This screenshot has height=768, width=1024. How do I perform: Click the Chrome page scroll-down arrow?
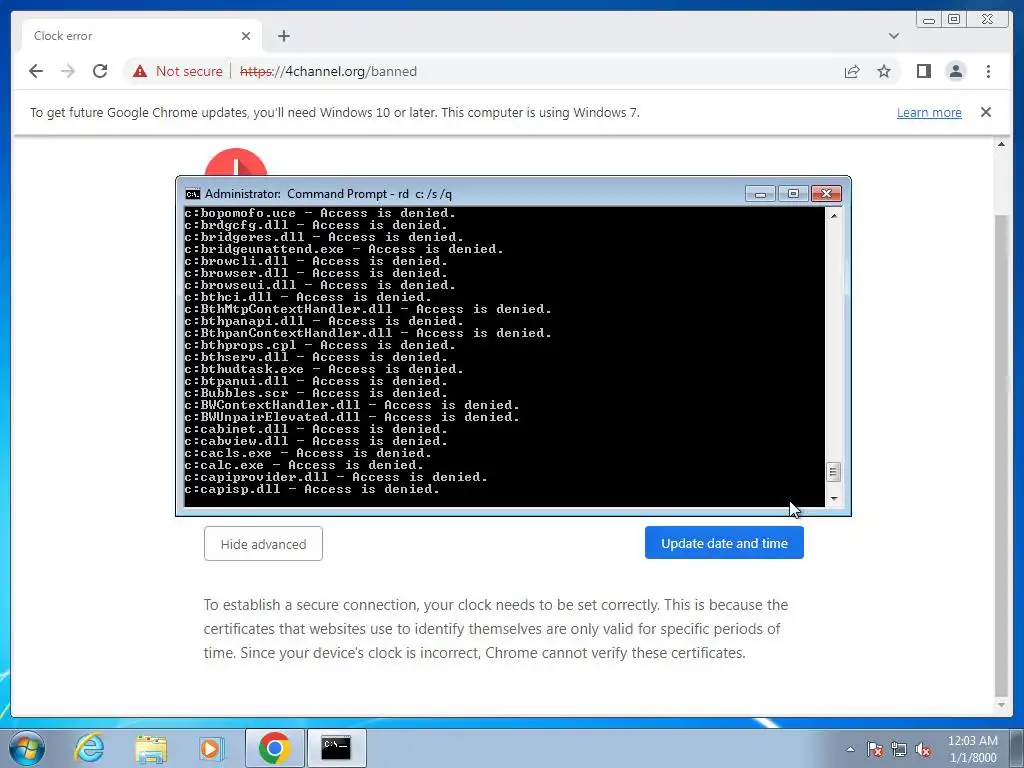click(1001, 705)
